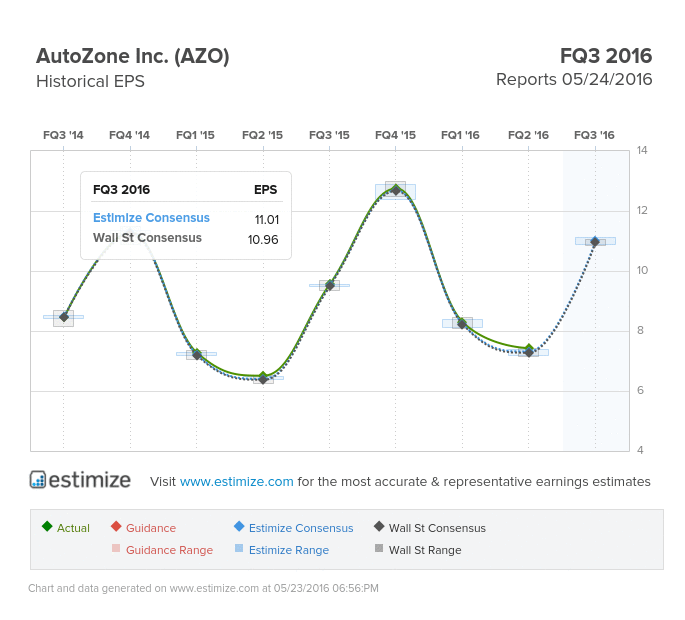Click the FQ3 2016 header at top right
The width and height of the screenshot is (685, 620).
tap(606, 56)
